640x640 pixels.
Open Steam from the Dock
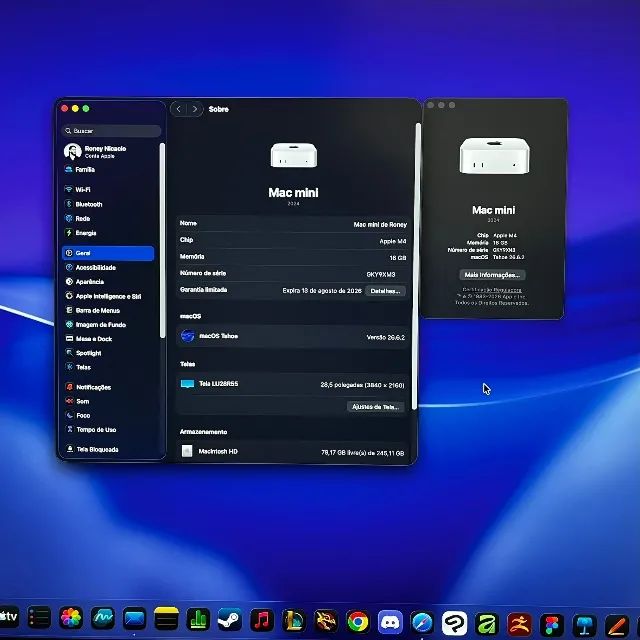[x=229, y=620]
